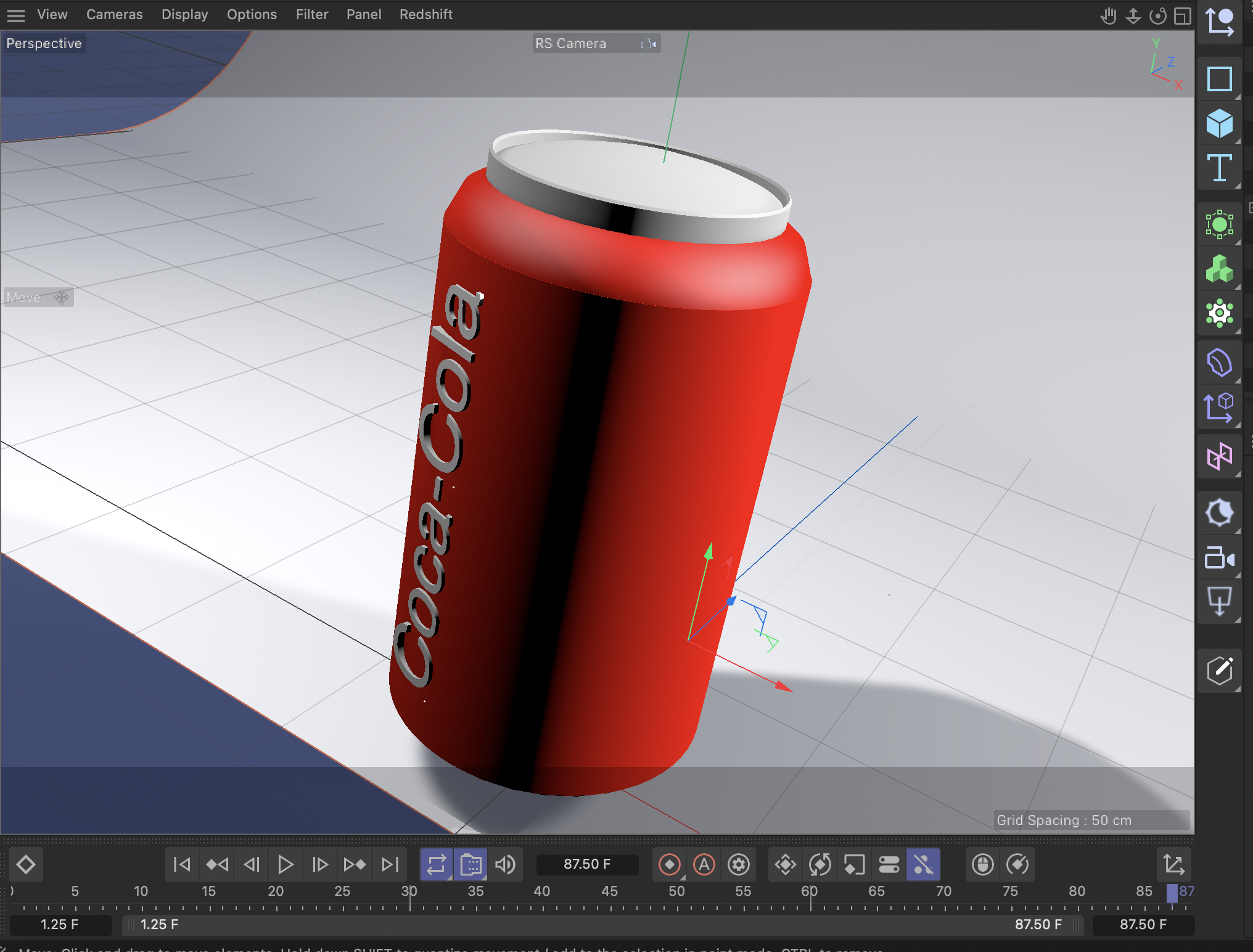1253x952 pixels.
Task: Open the Cameras menu
Action: (114, 14)
